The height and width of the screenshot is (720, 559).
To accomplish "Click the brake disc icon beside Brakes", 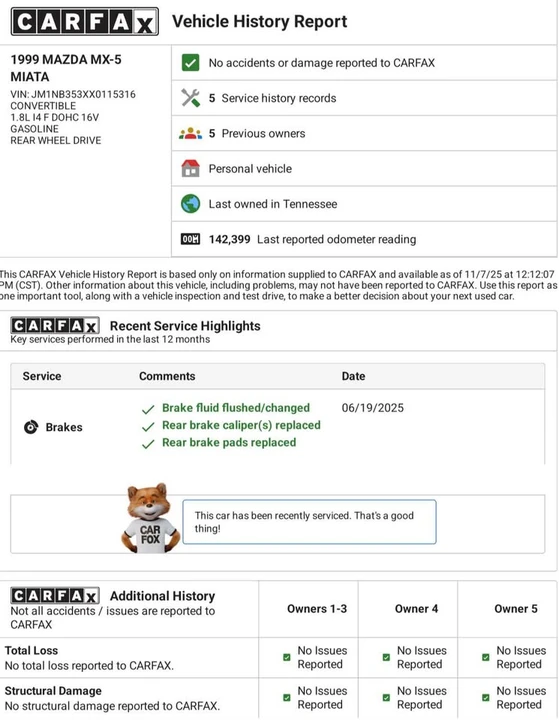I will pos(31,427).
